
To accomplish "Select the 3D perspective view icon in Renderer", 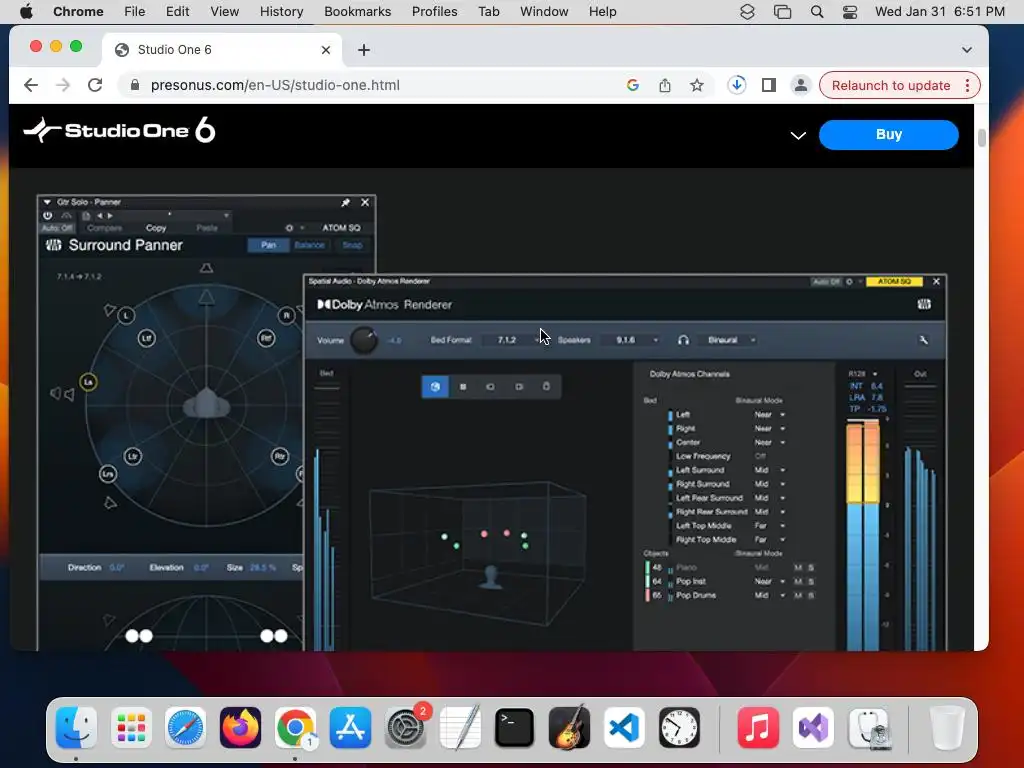I will pyautogui.click(x=435, y=387).
